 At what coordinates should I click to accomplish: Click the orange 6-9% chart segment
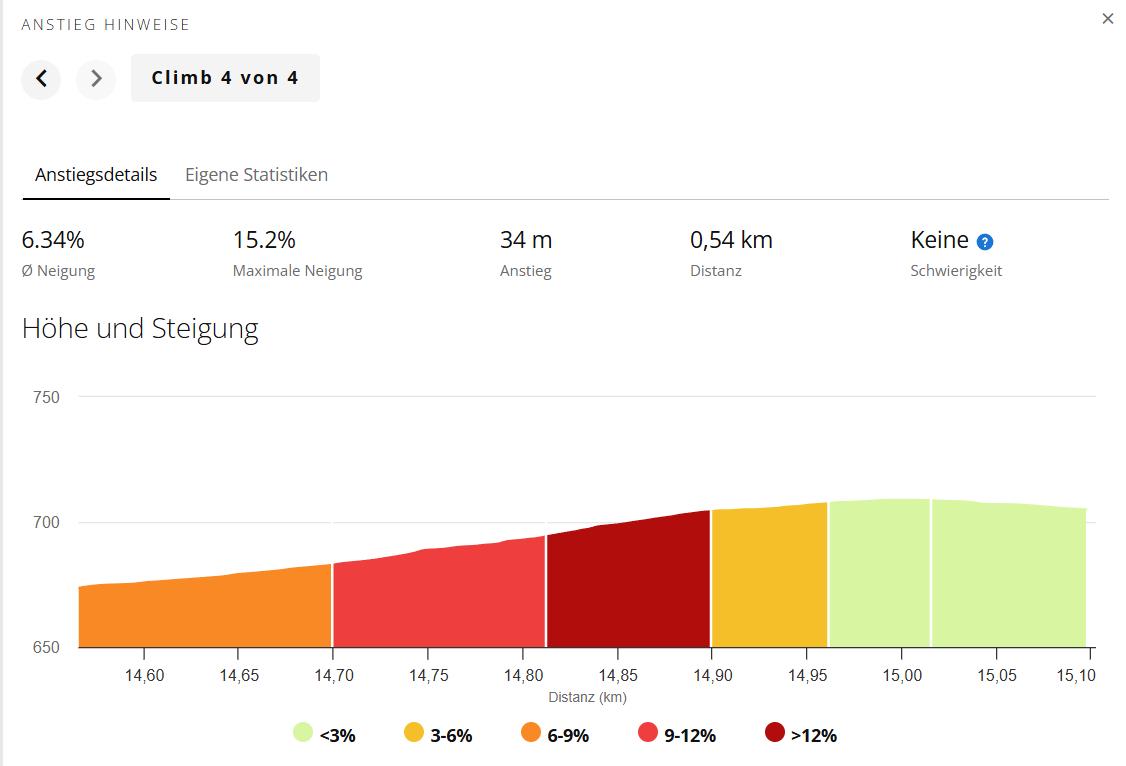[205, 612]
